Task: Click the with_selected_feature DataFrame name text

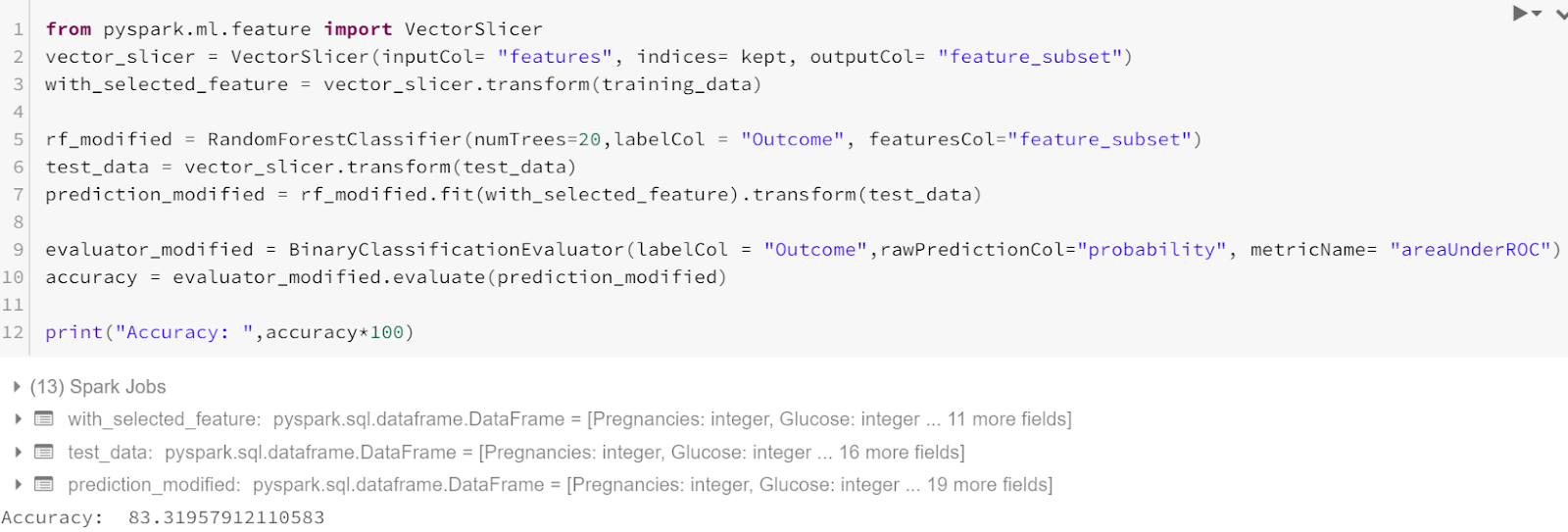Action: tap(164, 419)
